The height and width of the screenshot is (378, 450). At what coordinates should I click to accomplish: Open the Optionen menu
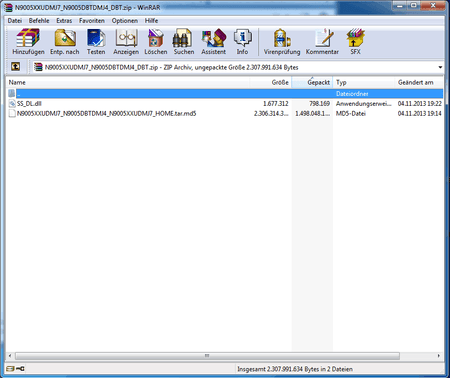click(x=125, y=21)
